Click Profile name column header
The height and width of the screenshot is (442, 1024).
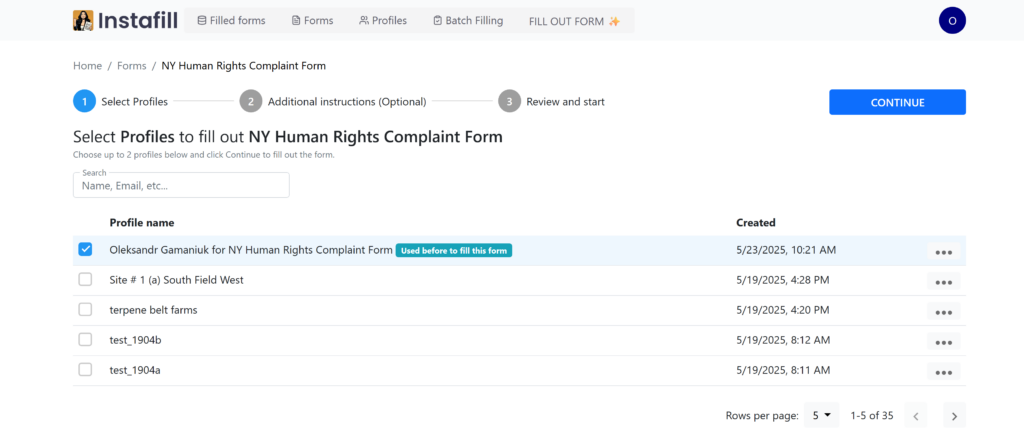pos(142,223)
